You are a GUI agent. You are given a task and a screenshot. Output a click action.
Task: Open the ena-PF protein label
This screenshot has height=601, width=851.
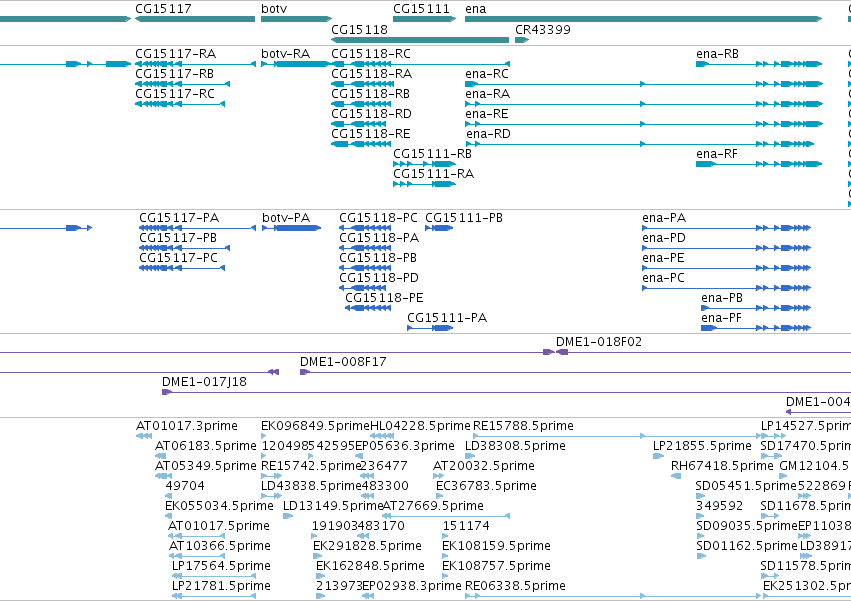pos(722,318)
